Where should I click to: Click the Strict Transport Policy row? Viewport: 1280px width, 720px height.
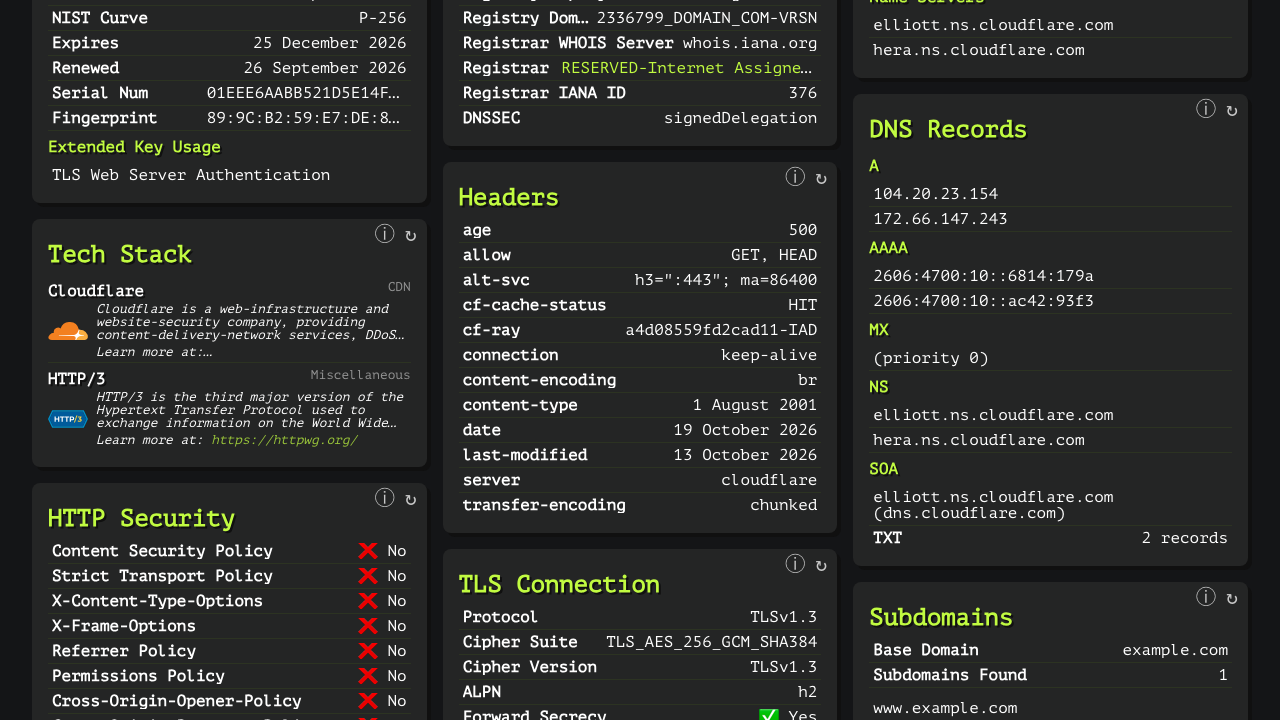pos(229,576)
